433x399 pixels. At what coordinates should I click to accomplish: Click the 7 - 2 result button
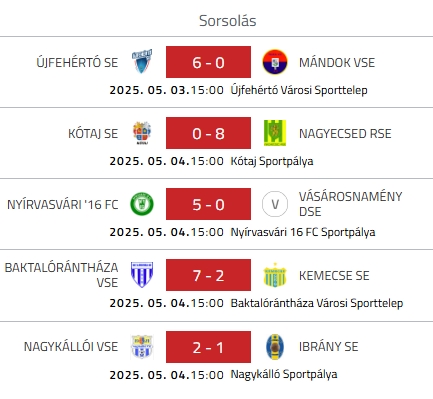tap(208, 275)
